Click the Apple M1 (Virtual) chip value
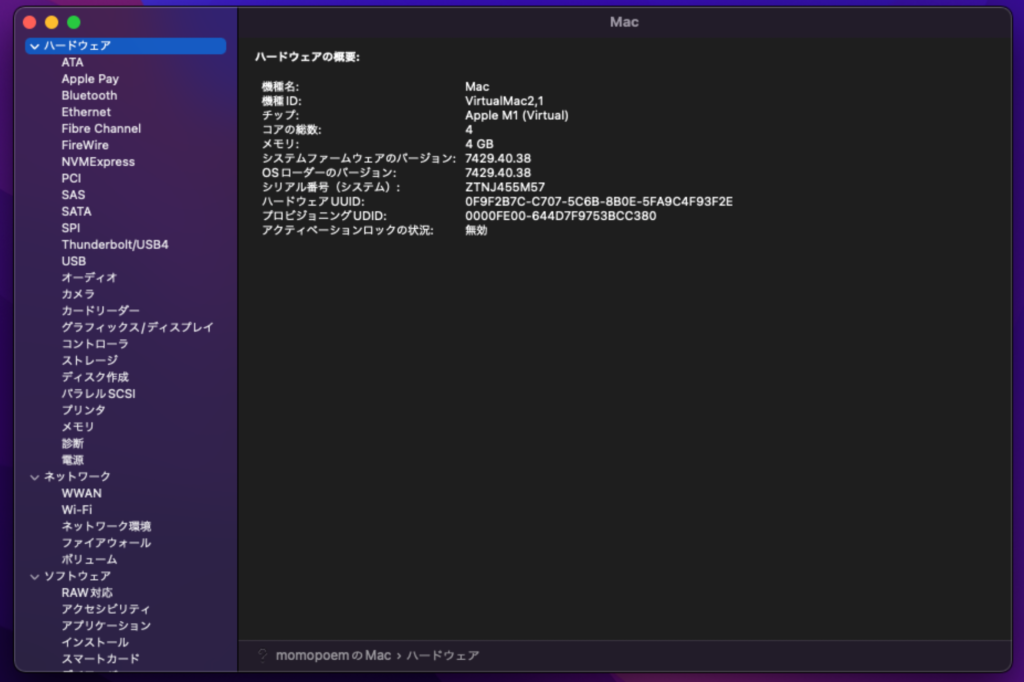 coord(517,116)
